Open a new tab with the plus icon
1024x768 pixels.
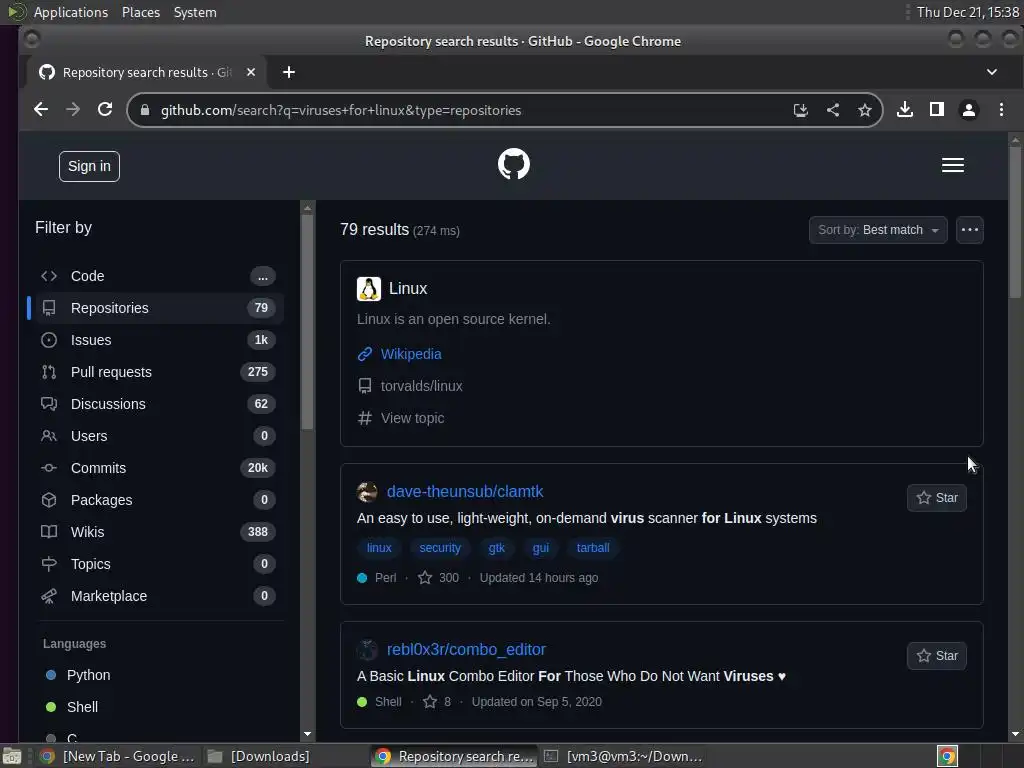[x=289, y=72]
